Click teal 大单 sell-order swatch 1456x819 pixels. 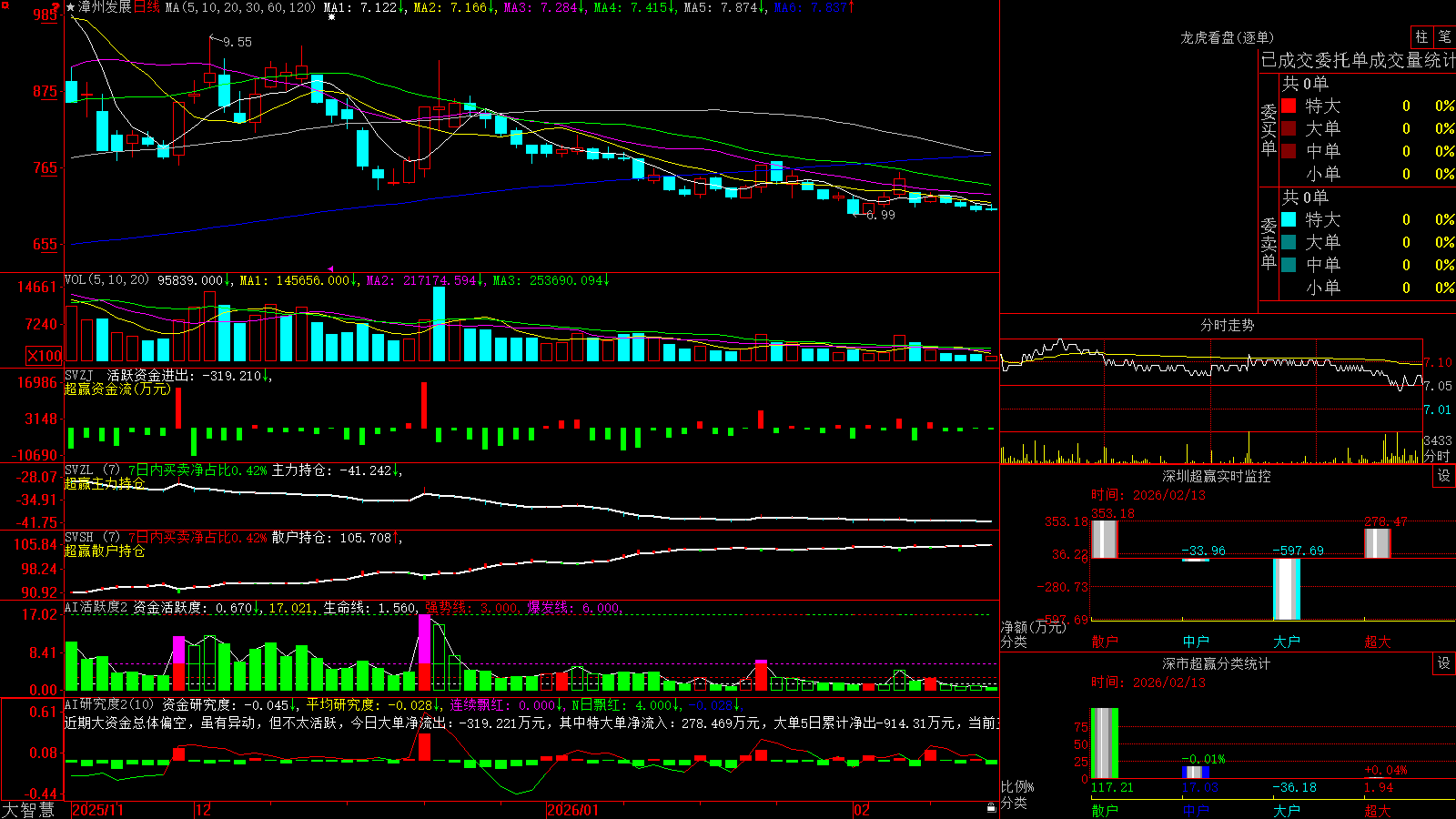(x=1289, y=242)
